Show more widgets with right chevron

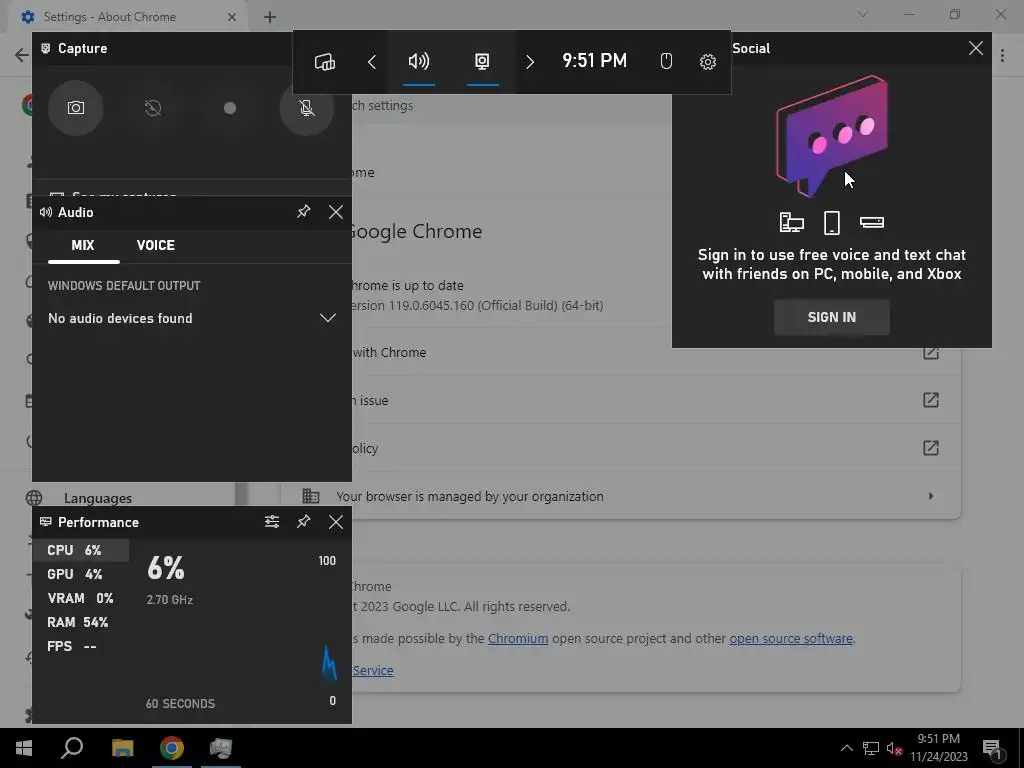click(530, 61)
